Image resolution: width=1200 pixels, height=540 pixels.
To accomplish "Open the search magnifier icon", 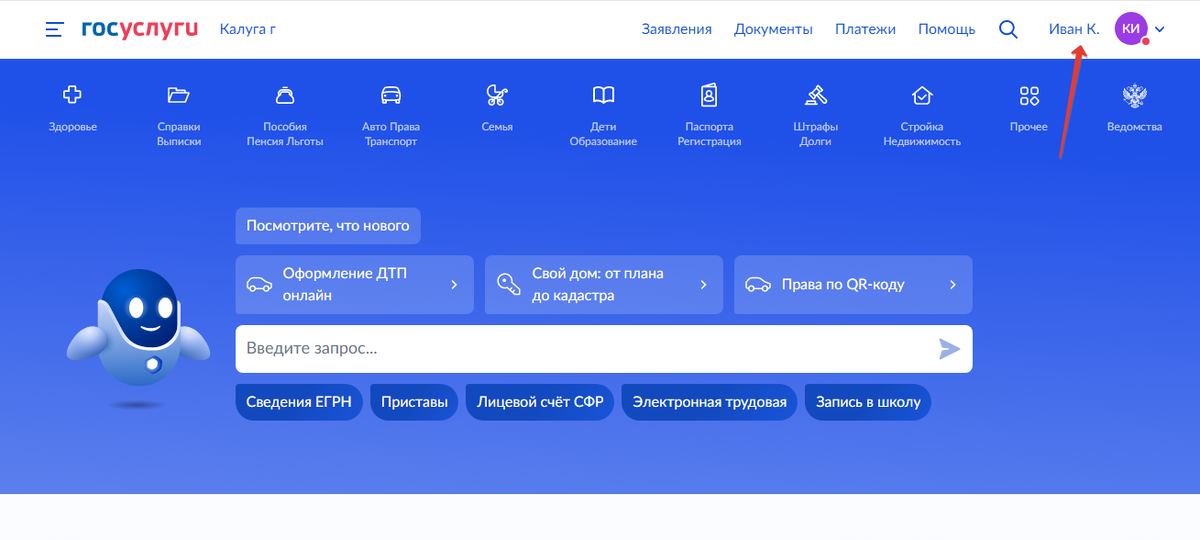I will (x=1008, y=29).
